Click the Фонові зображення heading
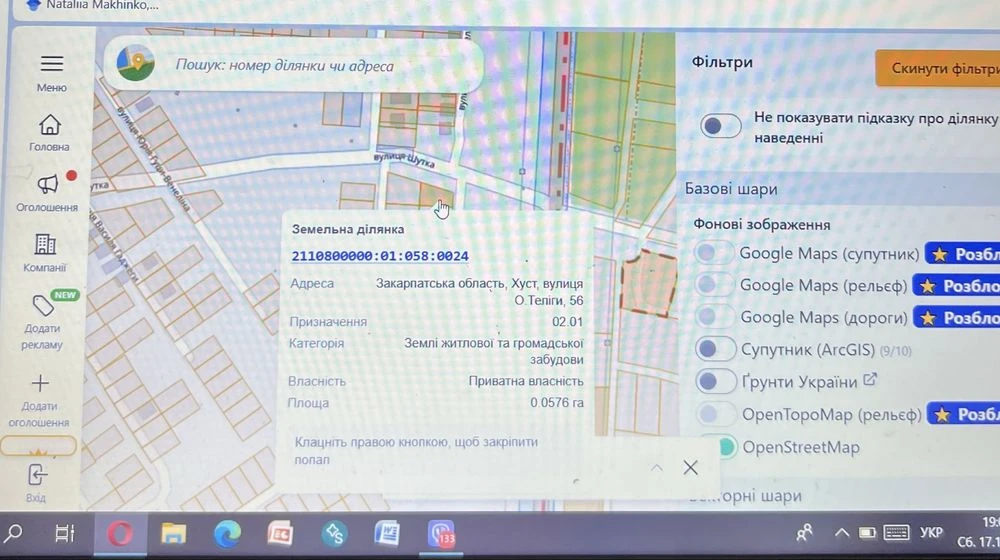Screen dimensions: 1000x560 [x=761, y=225]
